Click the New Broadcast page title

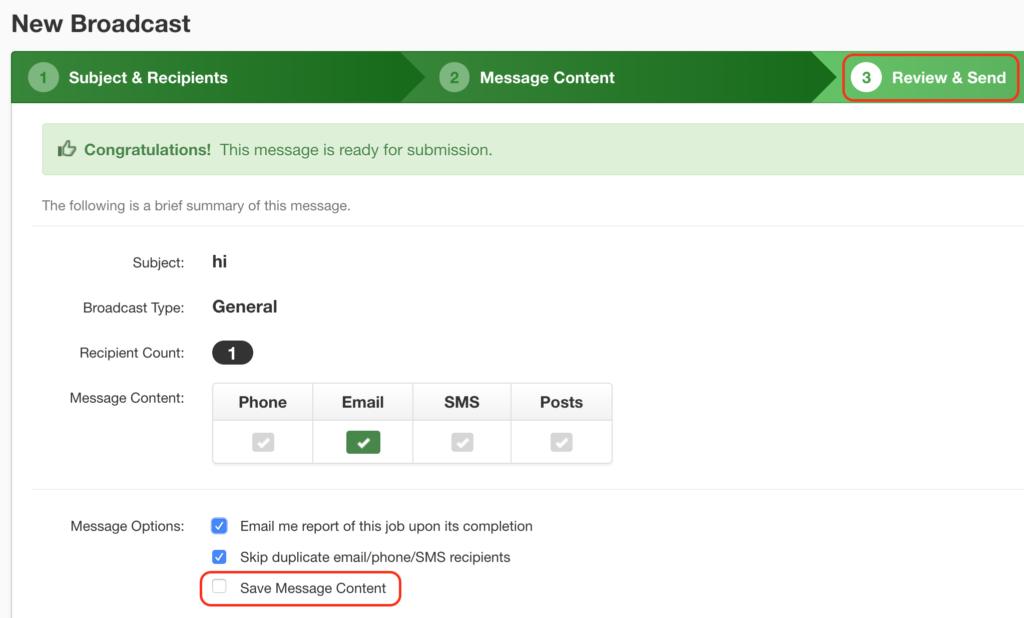tap(100, 23)
